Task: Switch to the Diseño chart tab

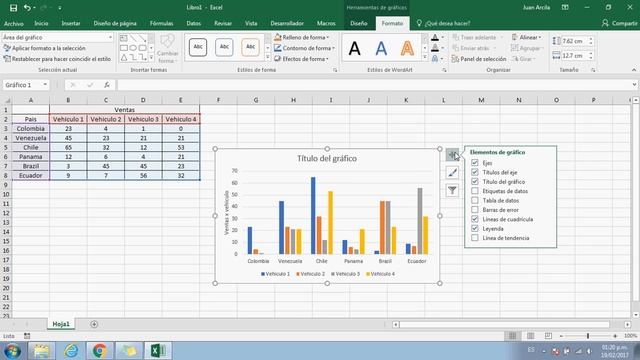Action: point(358,24)
